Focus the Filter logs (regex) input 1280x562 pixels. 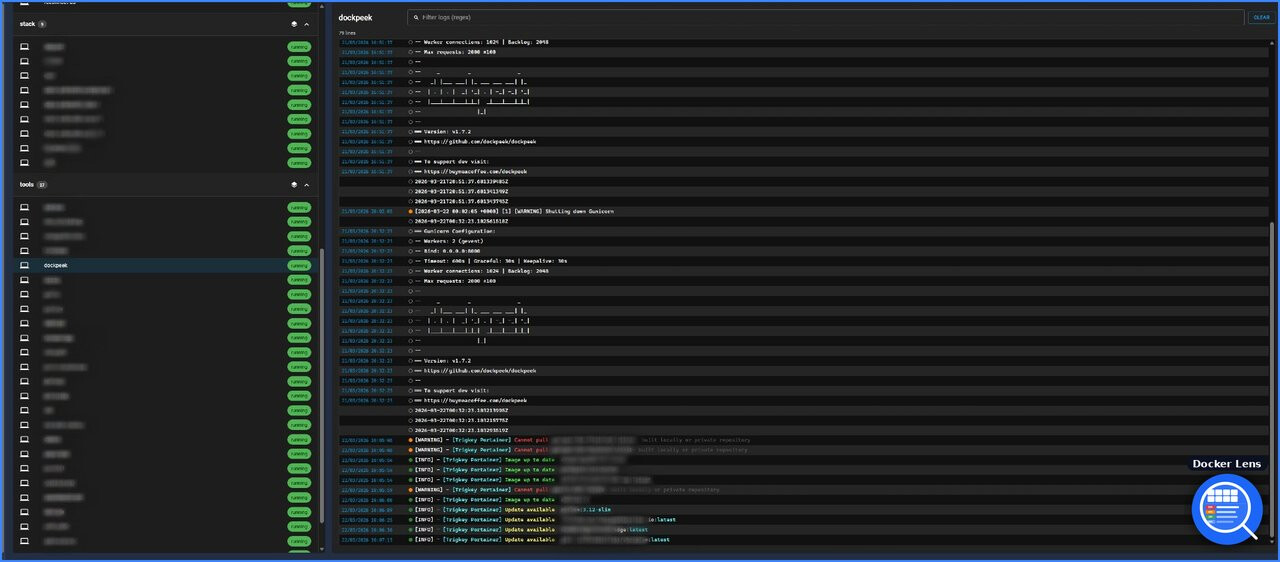[825, 17]
